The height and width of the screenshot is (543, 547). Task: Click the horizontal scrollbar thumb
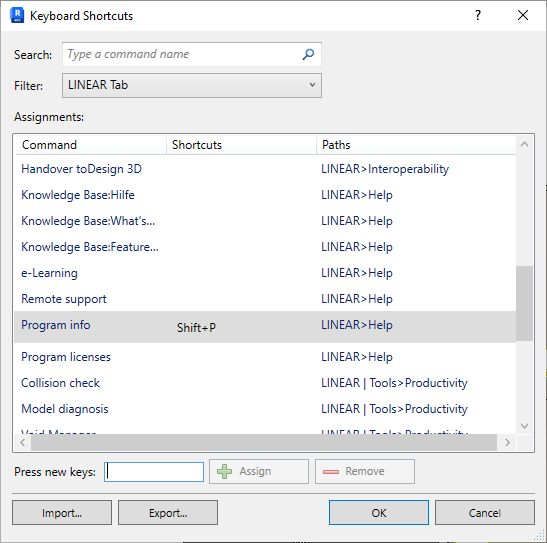click(264, 443)
